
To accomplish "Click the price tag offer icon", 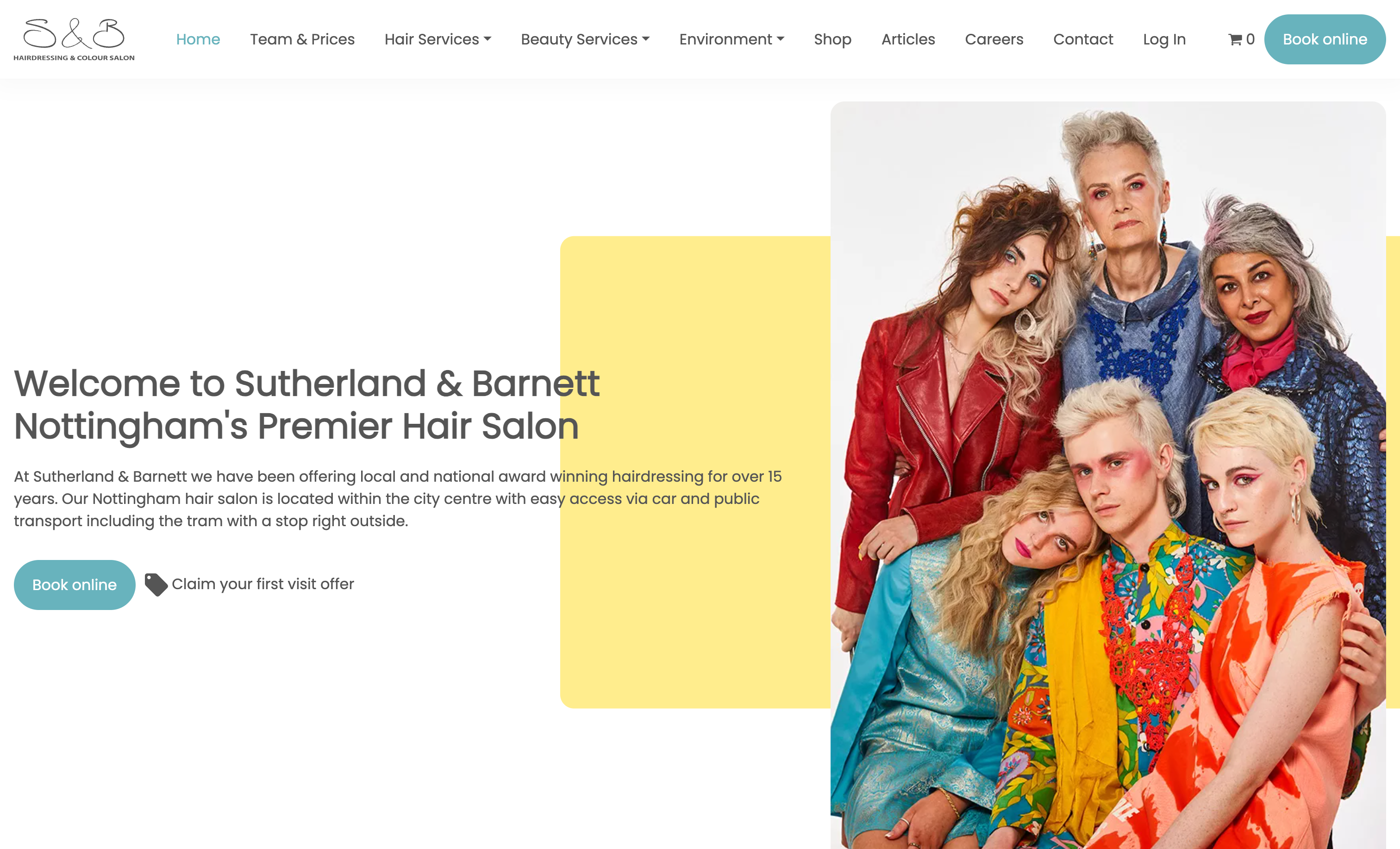I will [156, 584].
